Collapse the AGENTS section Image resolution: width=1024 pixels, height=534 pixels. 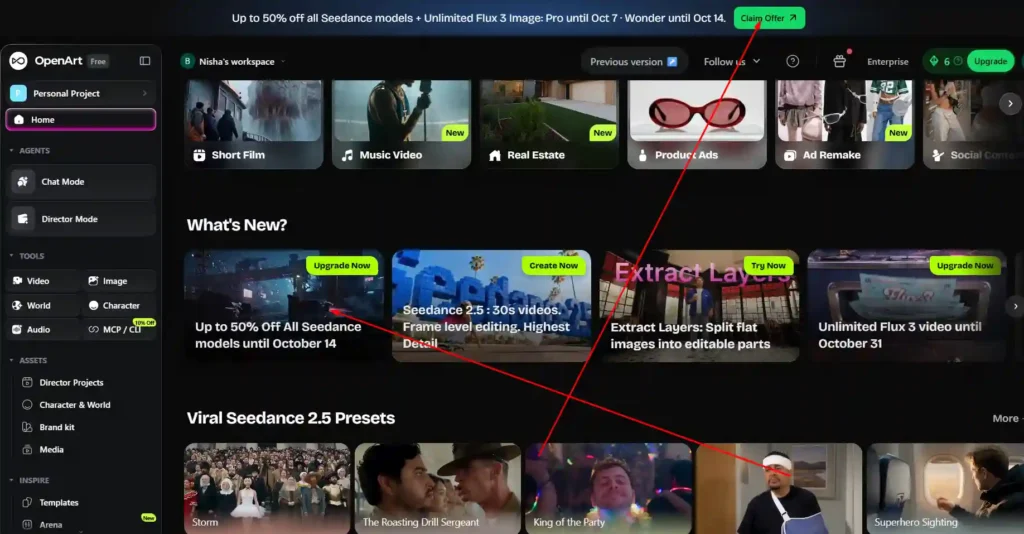click(30, 151)
